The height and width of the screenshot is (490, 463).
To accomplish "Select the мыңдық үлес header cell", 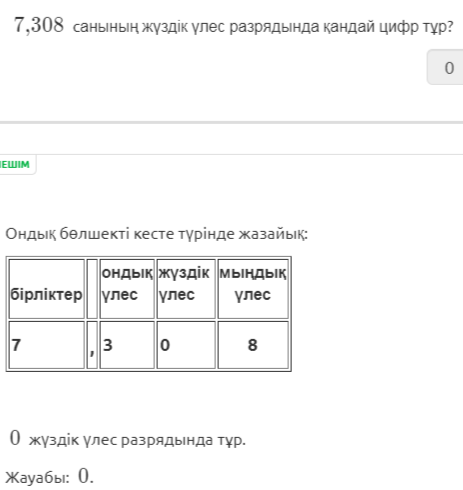I will (x=253, y=289).
